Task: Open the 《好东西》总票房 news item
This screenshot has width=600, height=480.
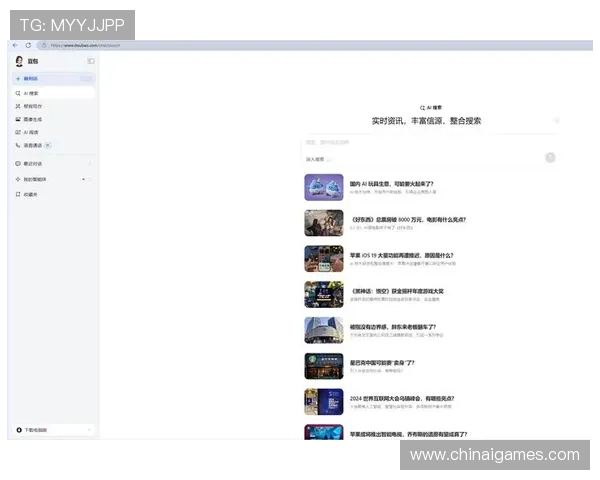Action: click(385, 223)
